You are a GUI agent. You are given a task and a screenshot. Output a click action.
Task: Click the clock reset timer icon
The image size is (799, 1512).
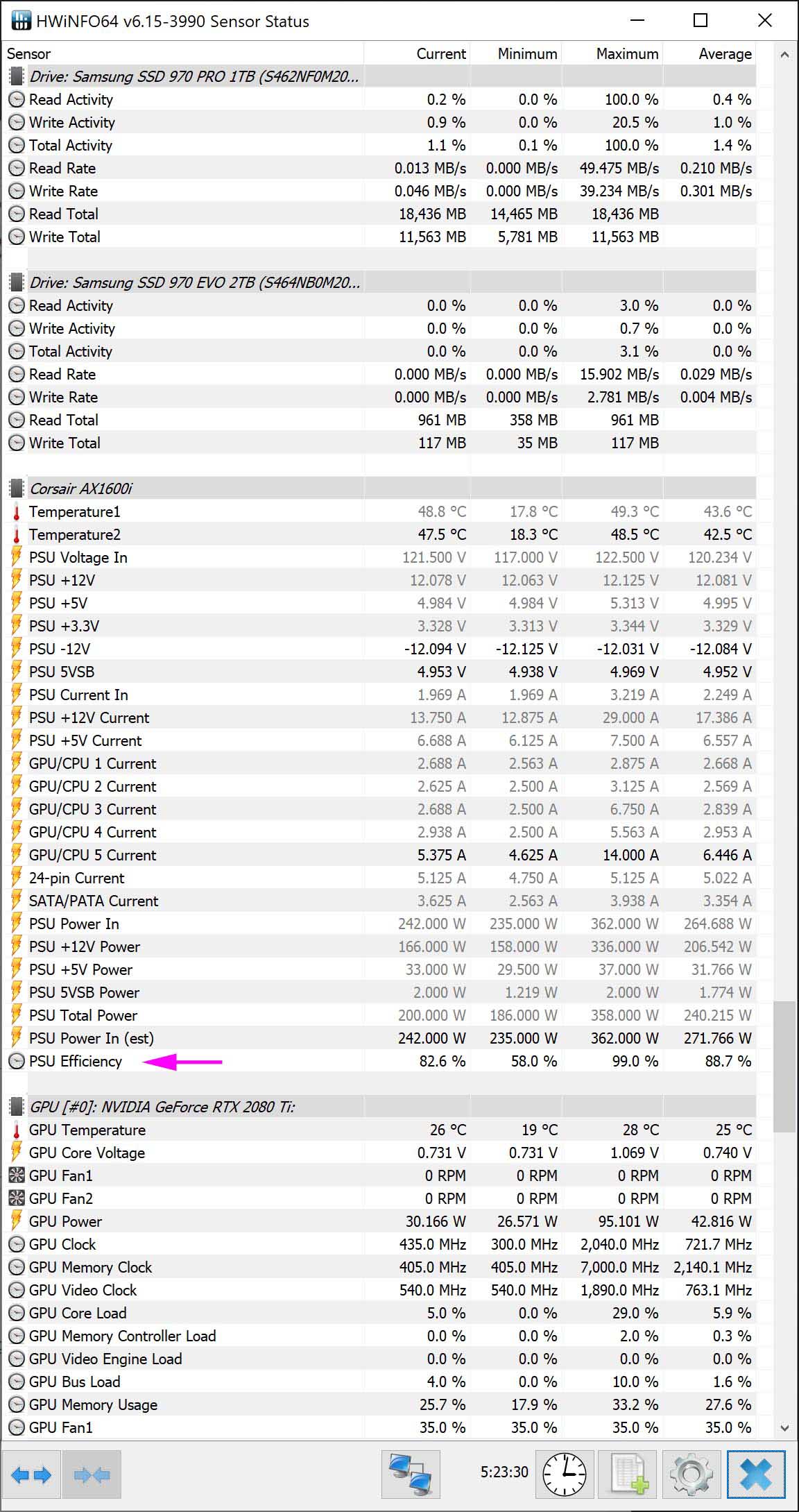tap(565, 1475)
